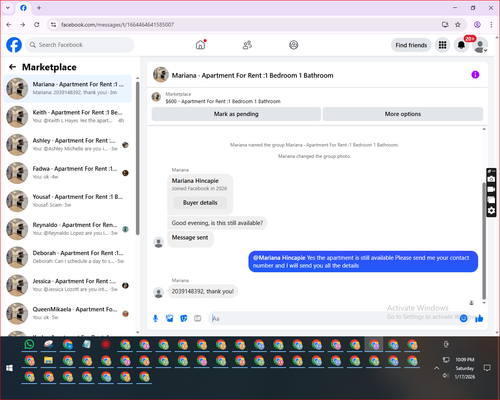Go back using the Marketplace arrow
Viewport: 500px width, 400px height.
[12, 67]
